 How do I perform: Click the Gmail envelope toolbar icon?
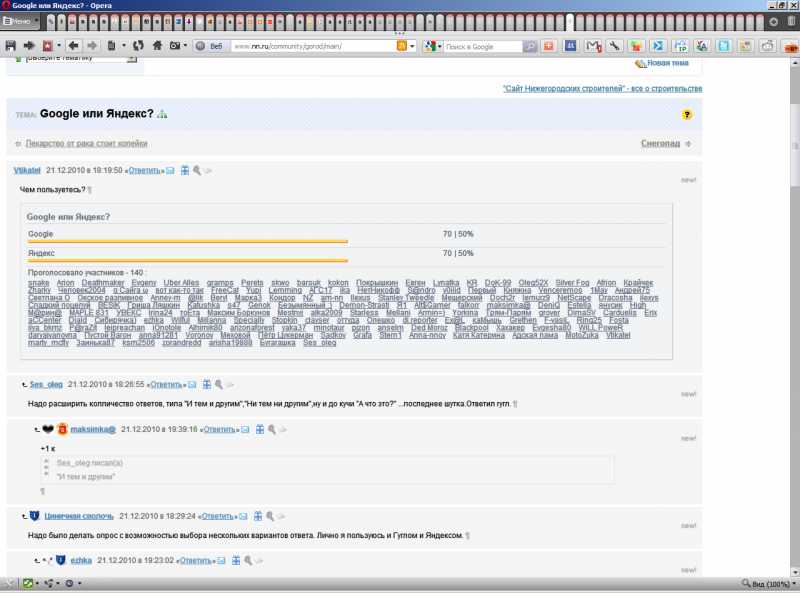point(593,46)
